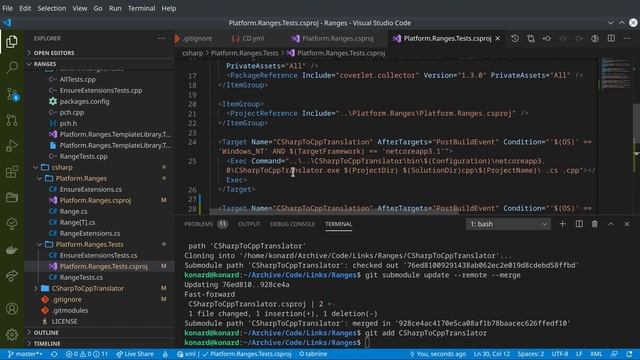Open the Source Control view

coord(12,94)
